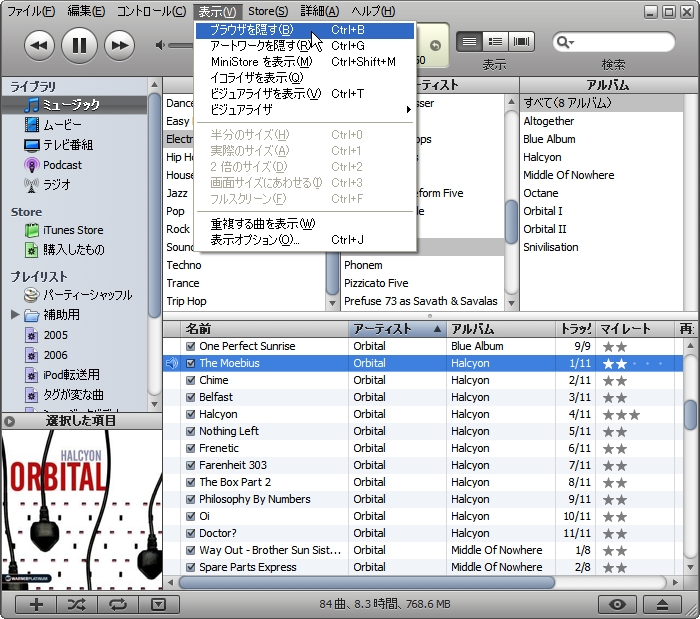Uncheck Frenetic song checkbox
The height and width of the screenshot is (619, 700).
191,448
